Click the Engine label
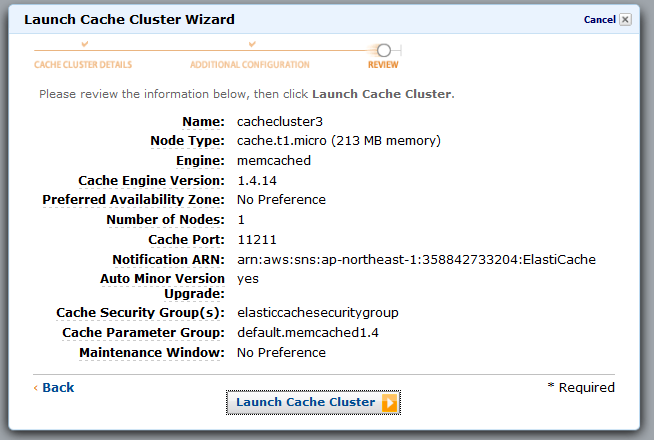Screen dimensions: 654x440 pyautogui.click(x=200, y=161)
